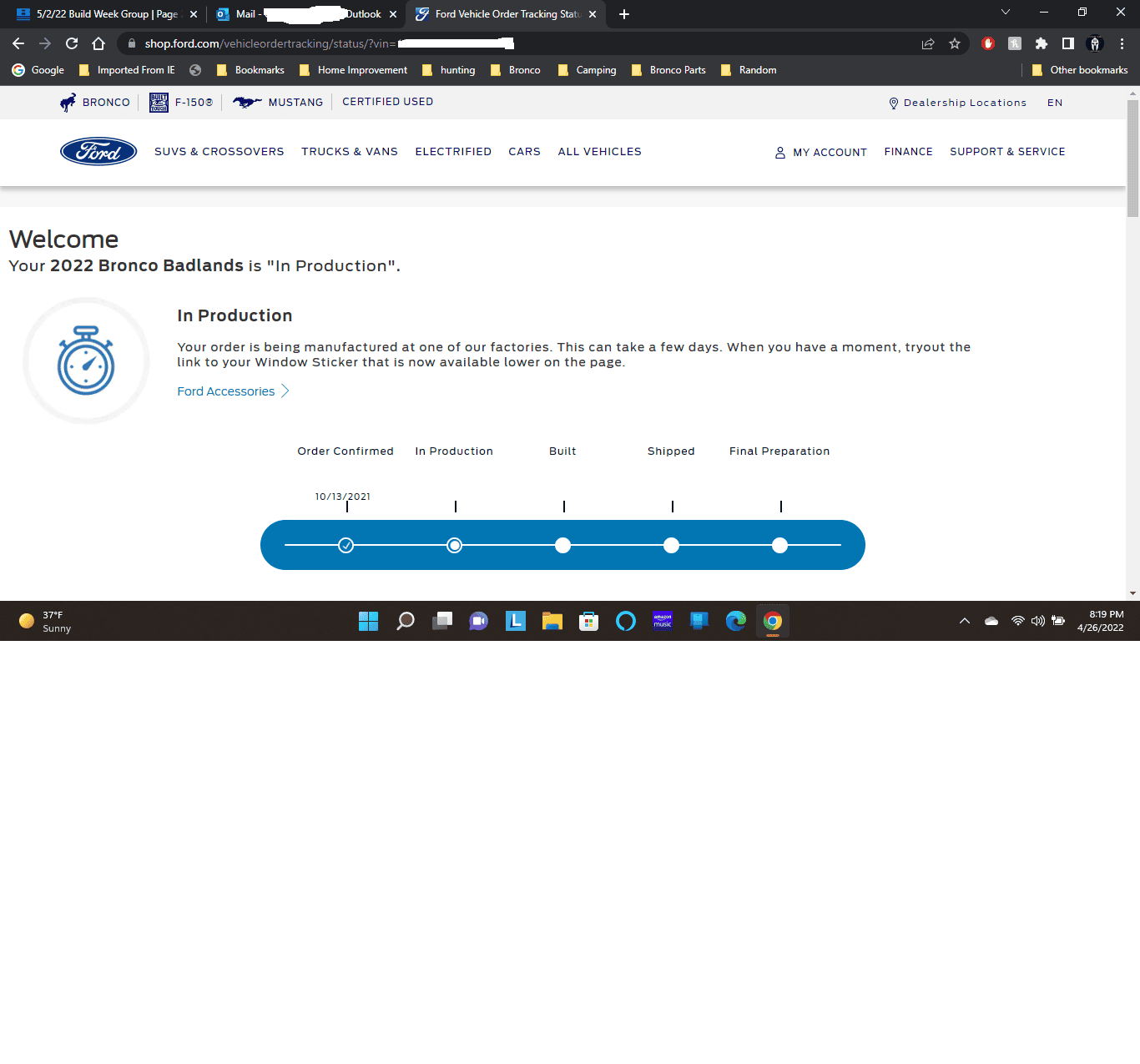Image resolution: width=1140 pixels, height=1064 pixels.
Task: Open Task View from the taskbar
Action: [x=442, y=621]
